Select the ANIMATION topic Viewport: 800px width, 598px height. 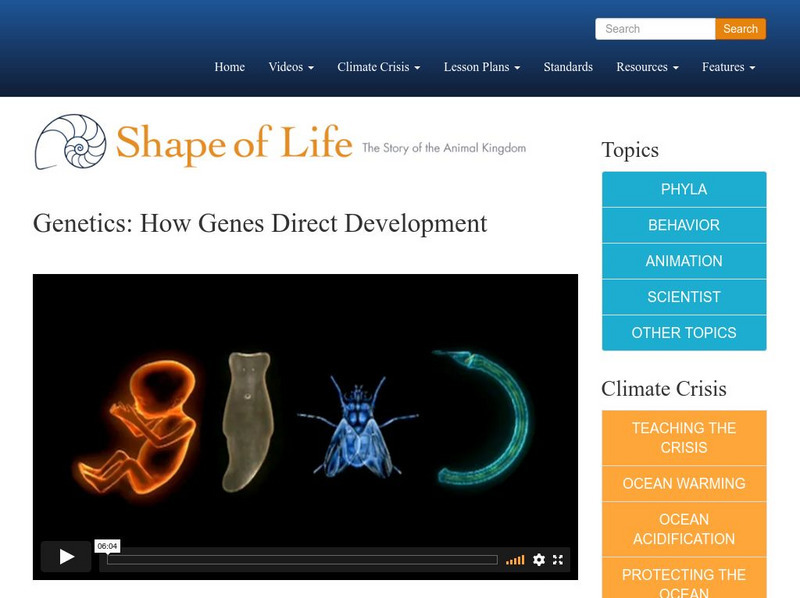(684, 261)
